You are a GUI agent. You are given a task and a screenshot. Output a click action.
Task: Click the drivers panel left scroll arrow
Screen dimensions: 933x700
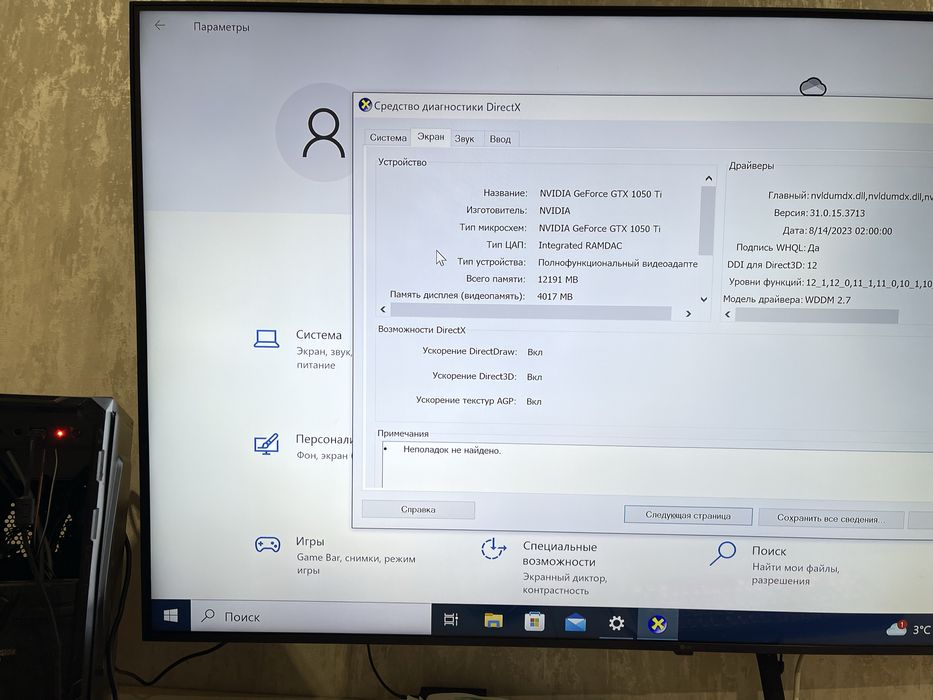(727, 314)
